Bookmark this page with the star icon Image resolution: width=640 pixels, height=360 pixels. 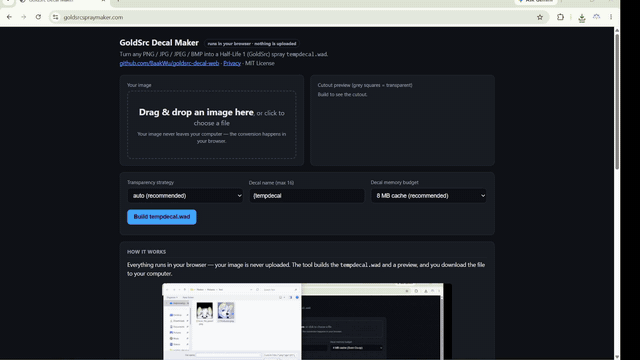tap(540, 17)
